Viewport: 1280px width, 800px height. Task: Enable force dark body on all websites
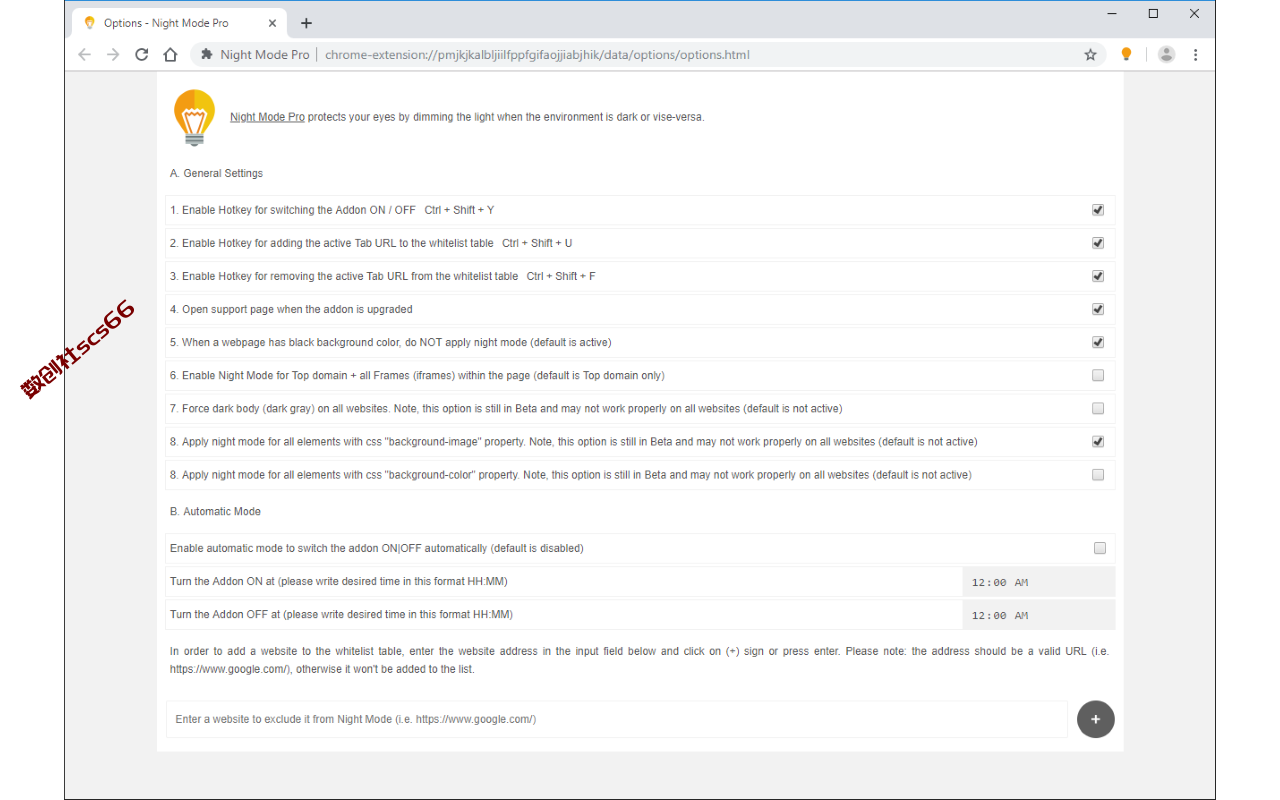pyautogui.click(x=1098, y=408)
